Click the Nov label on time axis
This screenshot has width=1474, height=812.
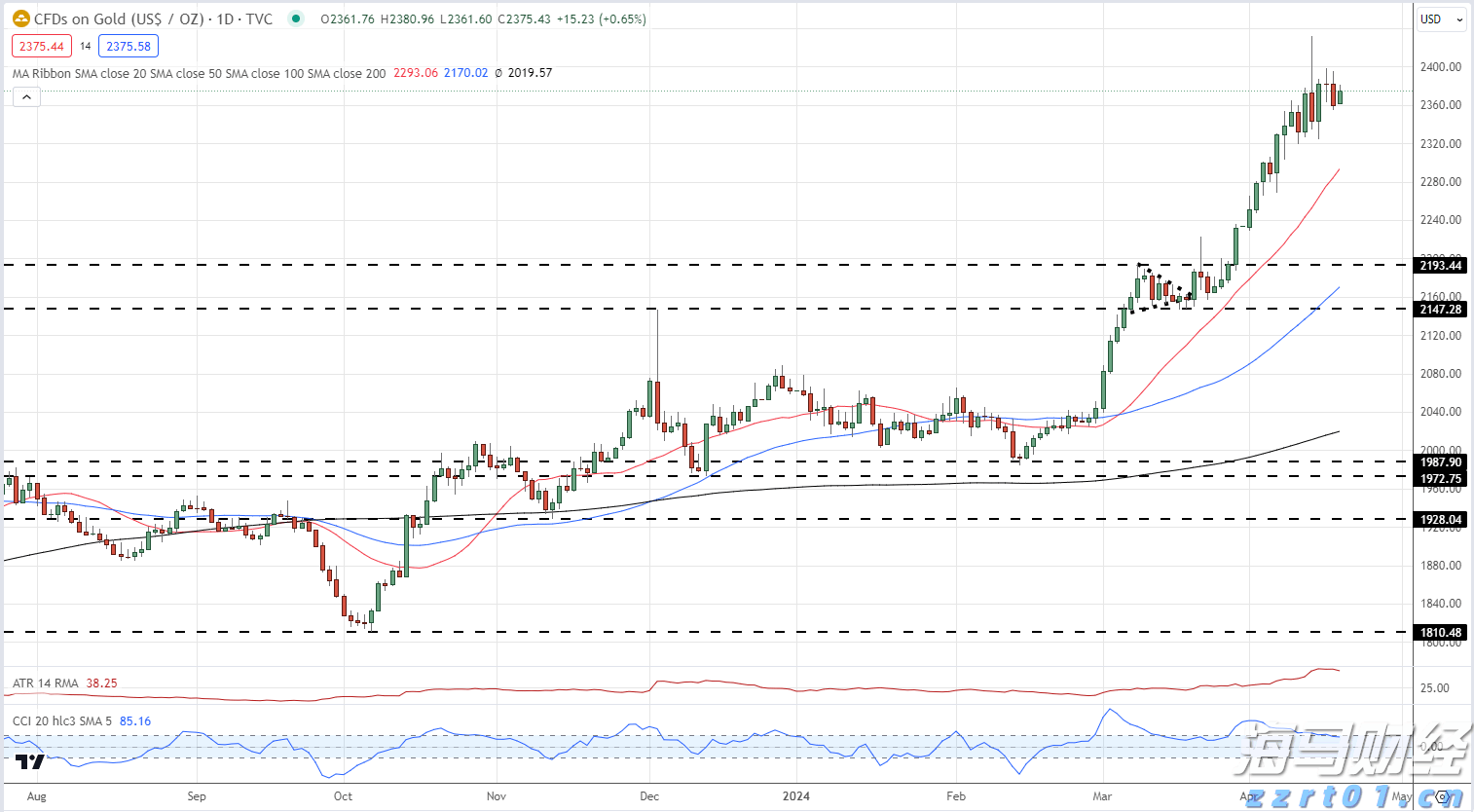point(497,796)
